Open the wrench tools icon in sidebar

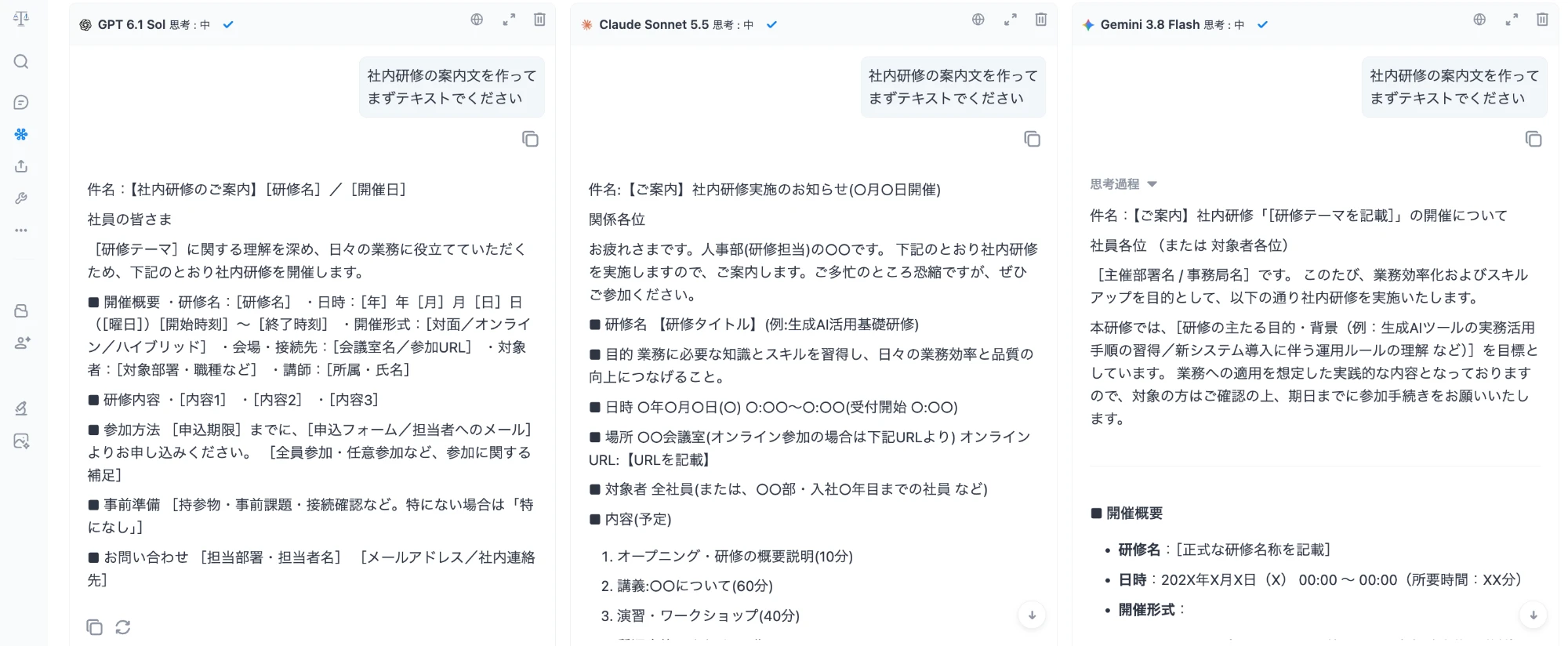[21, 198]
